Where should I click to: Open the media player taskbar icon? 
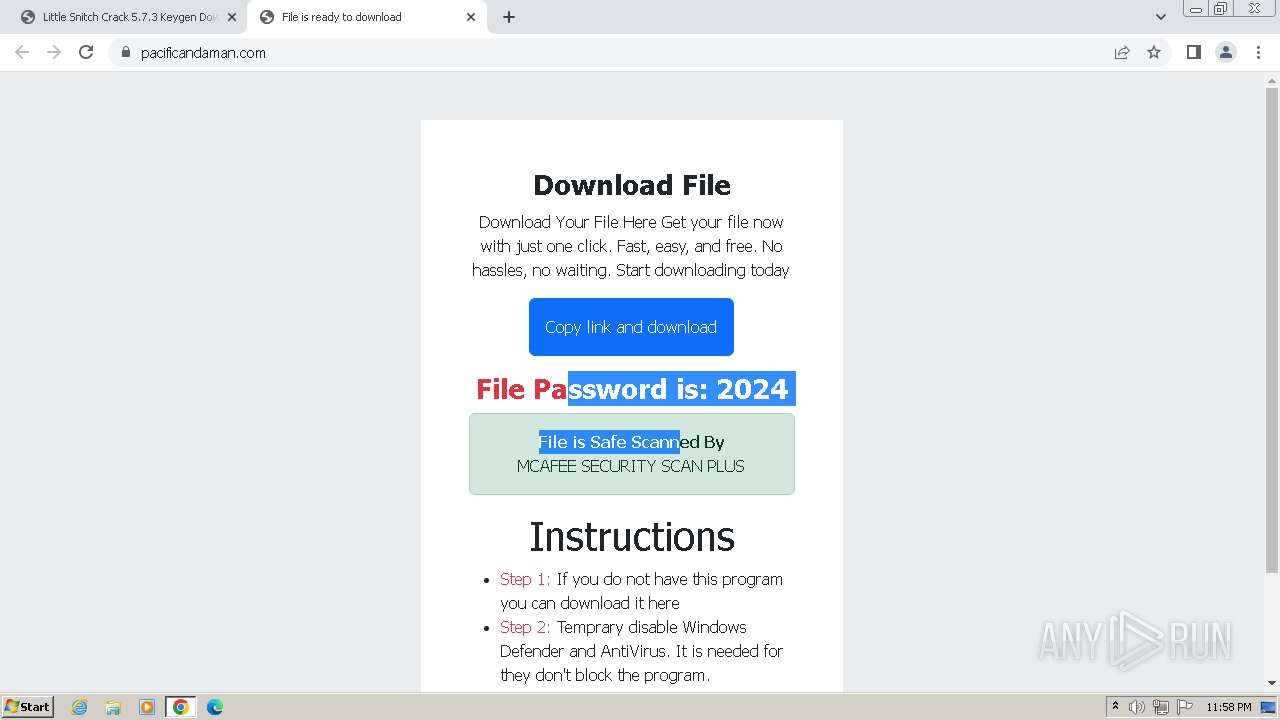point(147,707)
